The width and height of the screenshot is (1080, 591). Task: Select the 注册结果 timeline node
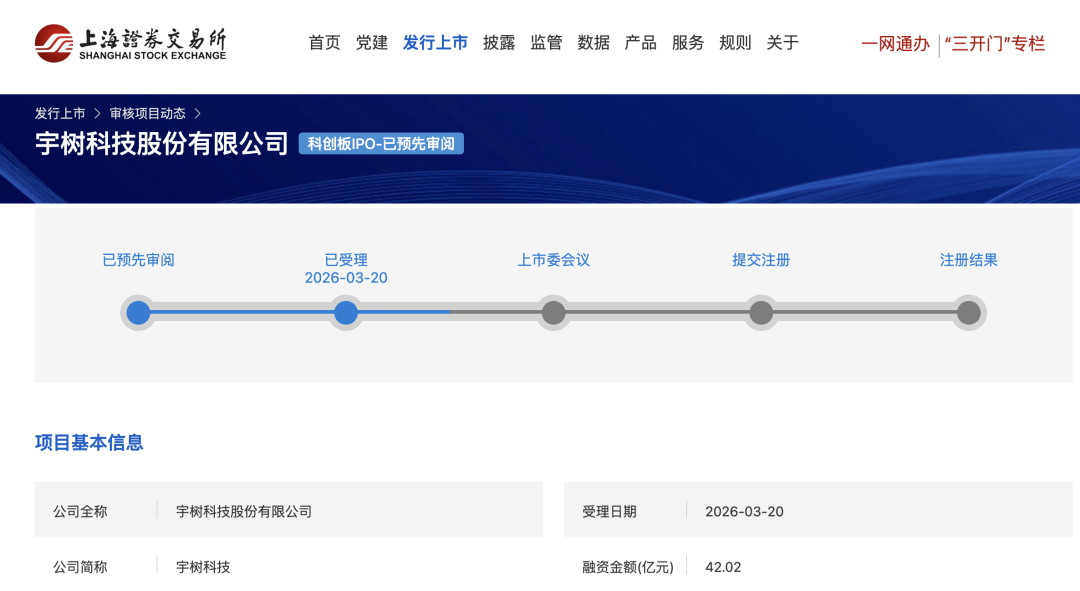968,313
